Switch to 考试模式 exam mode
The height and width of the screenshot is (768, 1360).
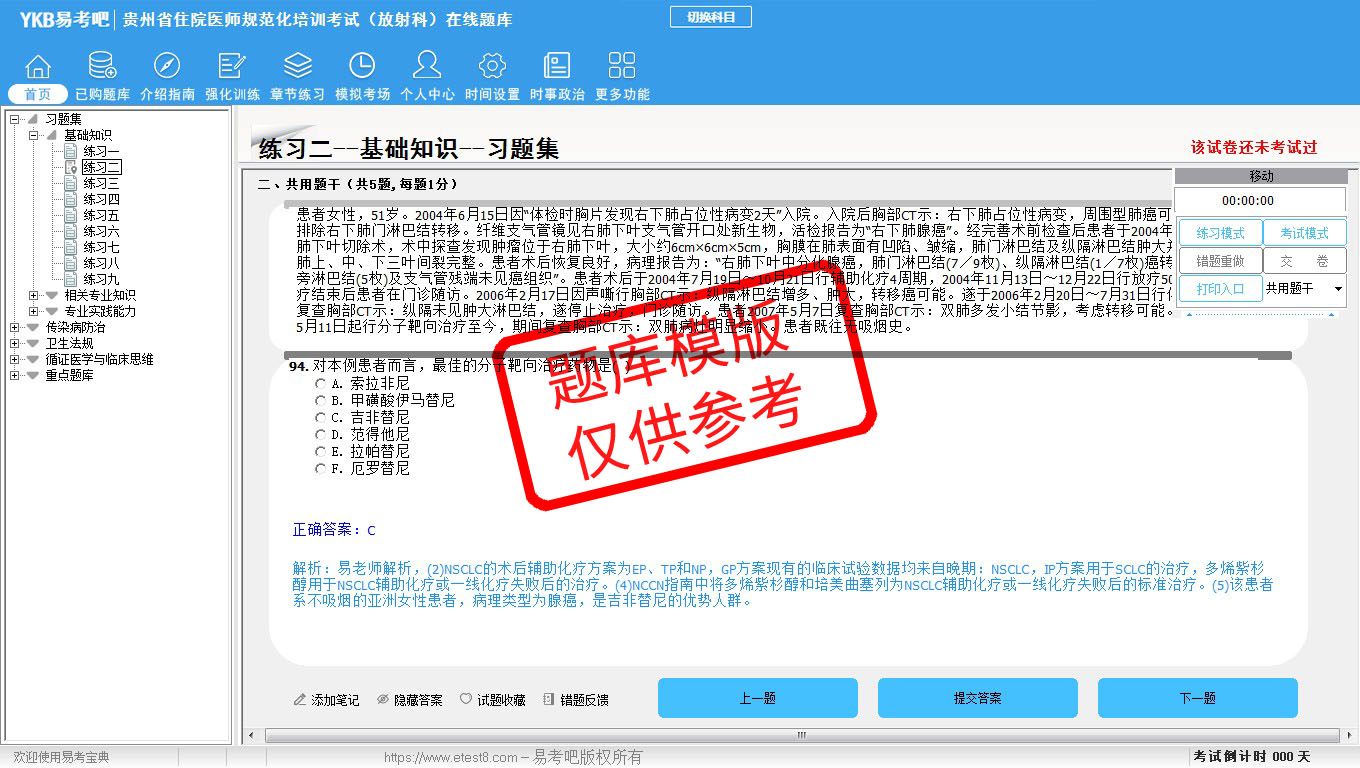(1304, 233)
